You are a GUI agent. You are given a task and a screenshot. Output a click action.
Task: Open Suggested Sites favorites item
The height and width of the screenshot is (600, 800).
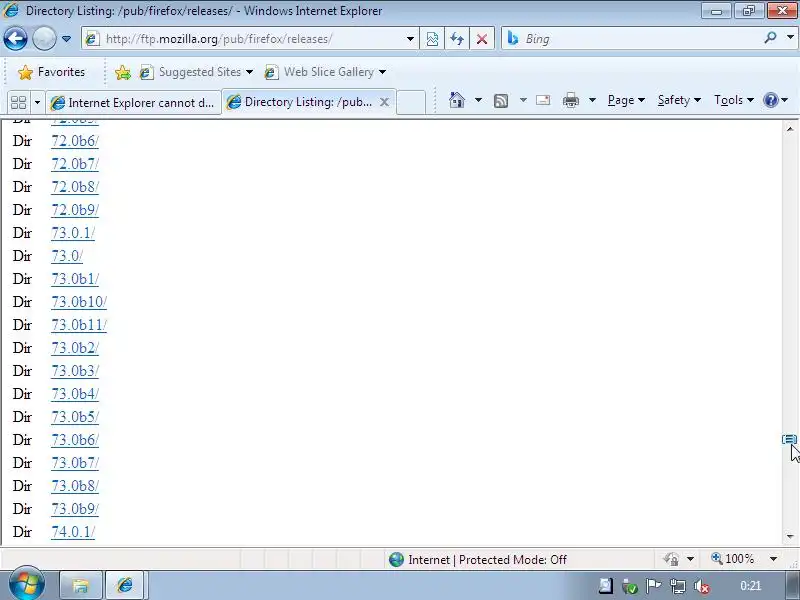point(196,72)
